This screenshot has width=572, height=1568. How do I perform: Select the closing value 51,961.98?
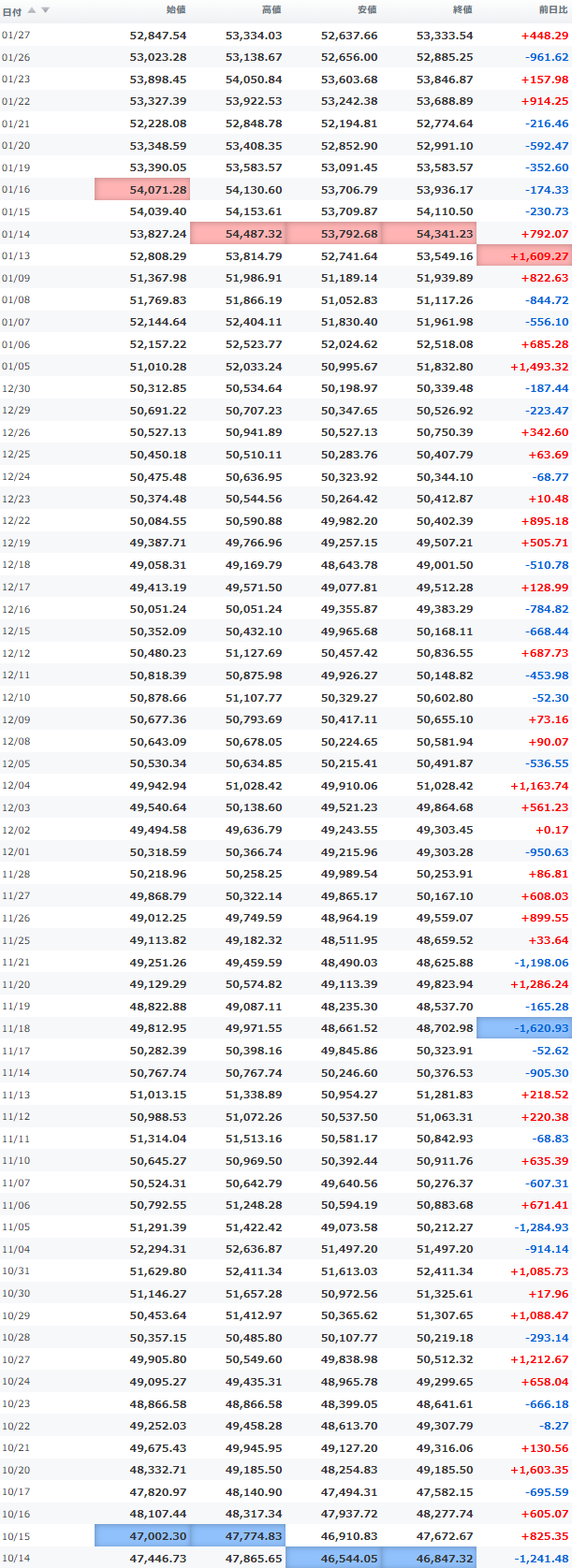(x=445, y=322)
